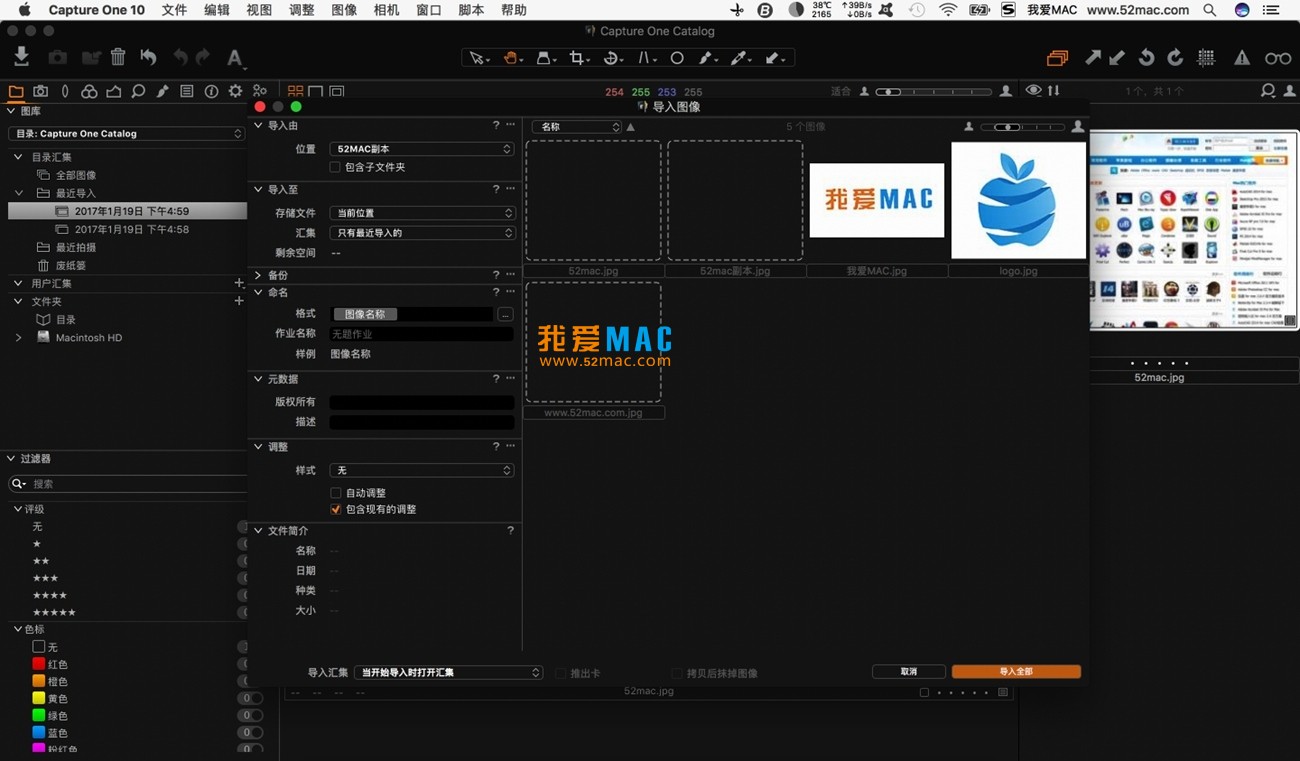Click the Reset adjustments arrow icon
Image resolution: width=1300 pixels, height=761 pixels.
point(148,57)
